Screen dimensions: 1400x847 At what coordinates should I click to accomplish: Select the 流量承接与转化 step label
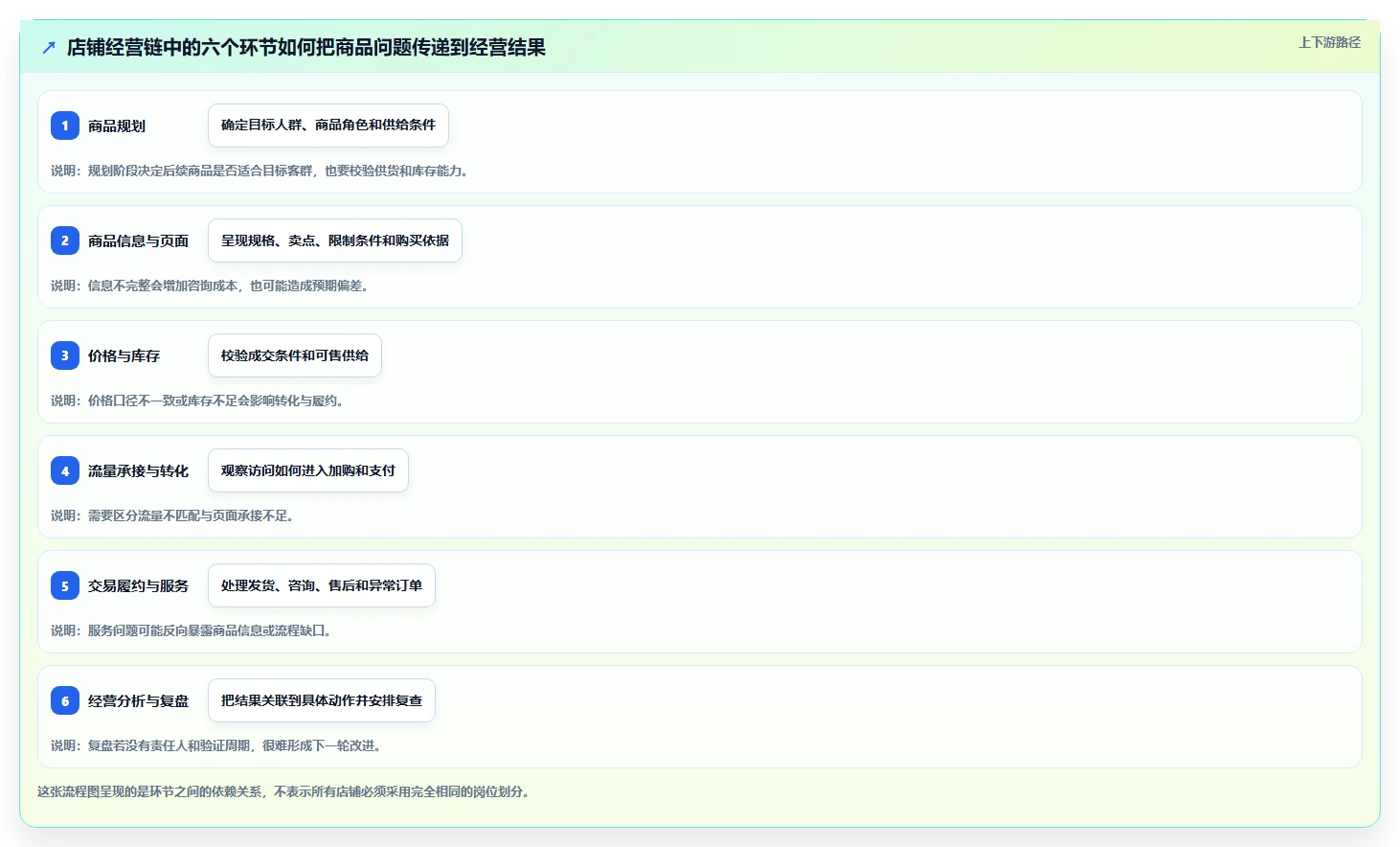tap(138, 470)
